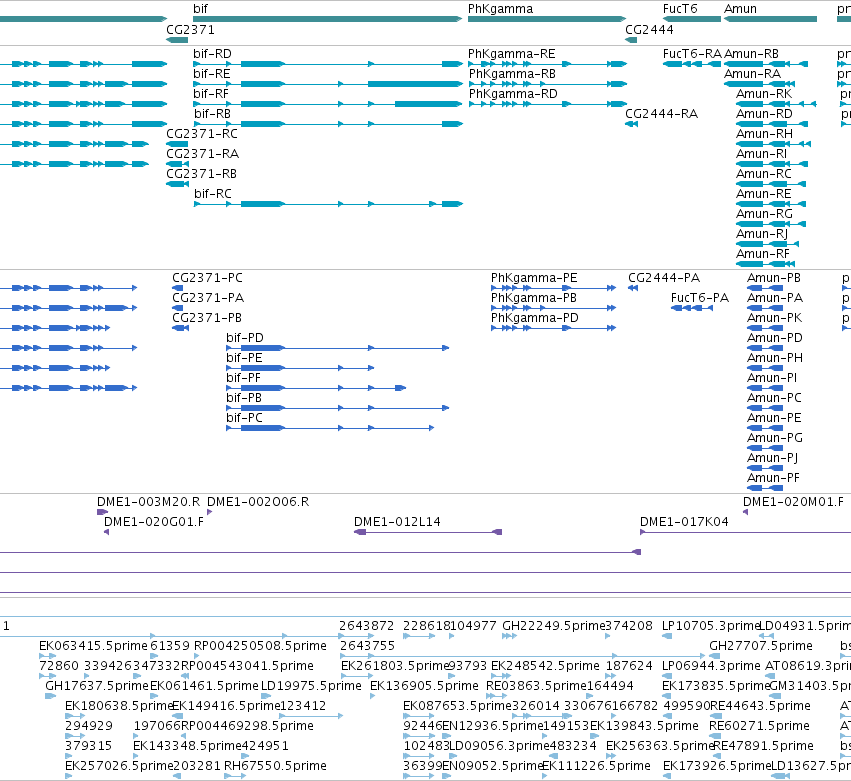Select protein bif-PD
The width and height of the screenshot is (851, 781).
245,338
